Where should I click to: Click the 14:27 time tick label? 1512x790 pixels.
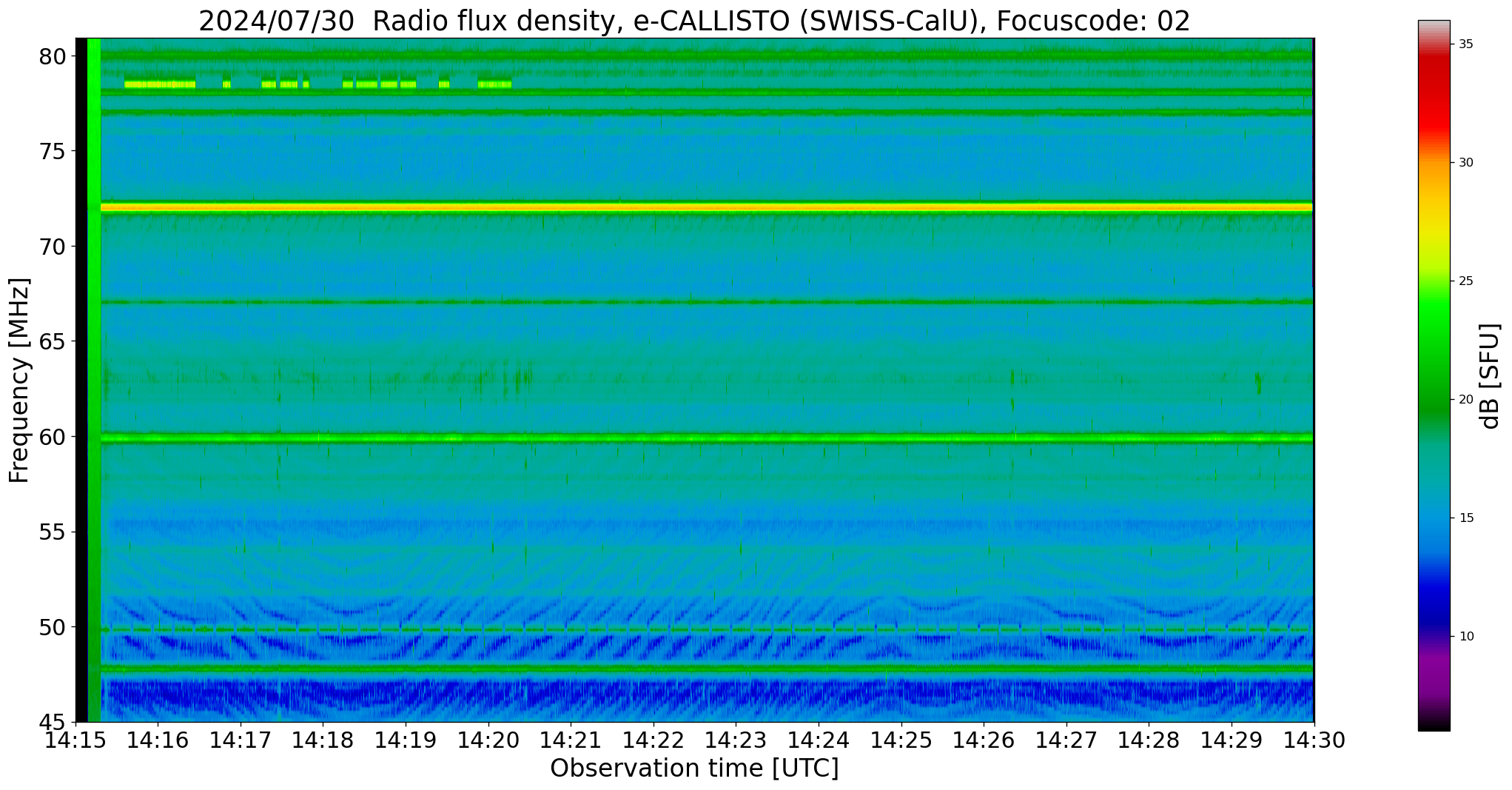pyautogui.click(x=1066, y=740)
